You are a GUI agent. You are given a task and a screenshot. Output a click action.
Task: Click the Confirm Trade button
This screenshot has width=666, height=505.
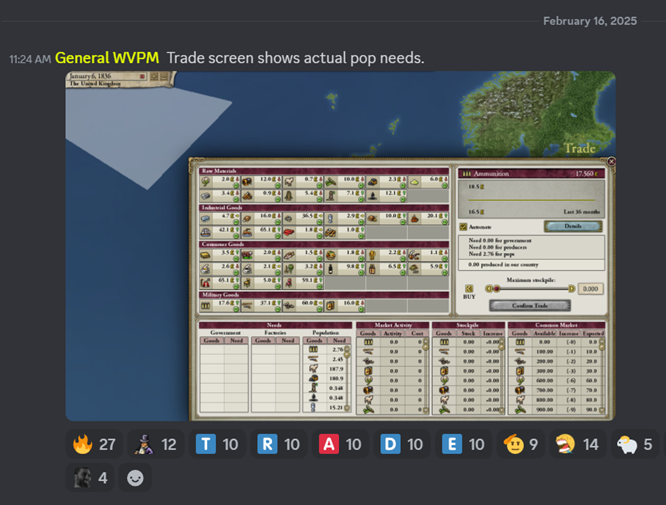click(530, 305)
